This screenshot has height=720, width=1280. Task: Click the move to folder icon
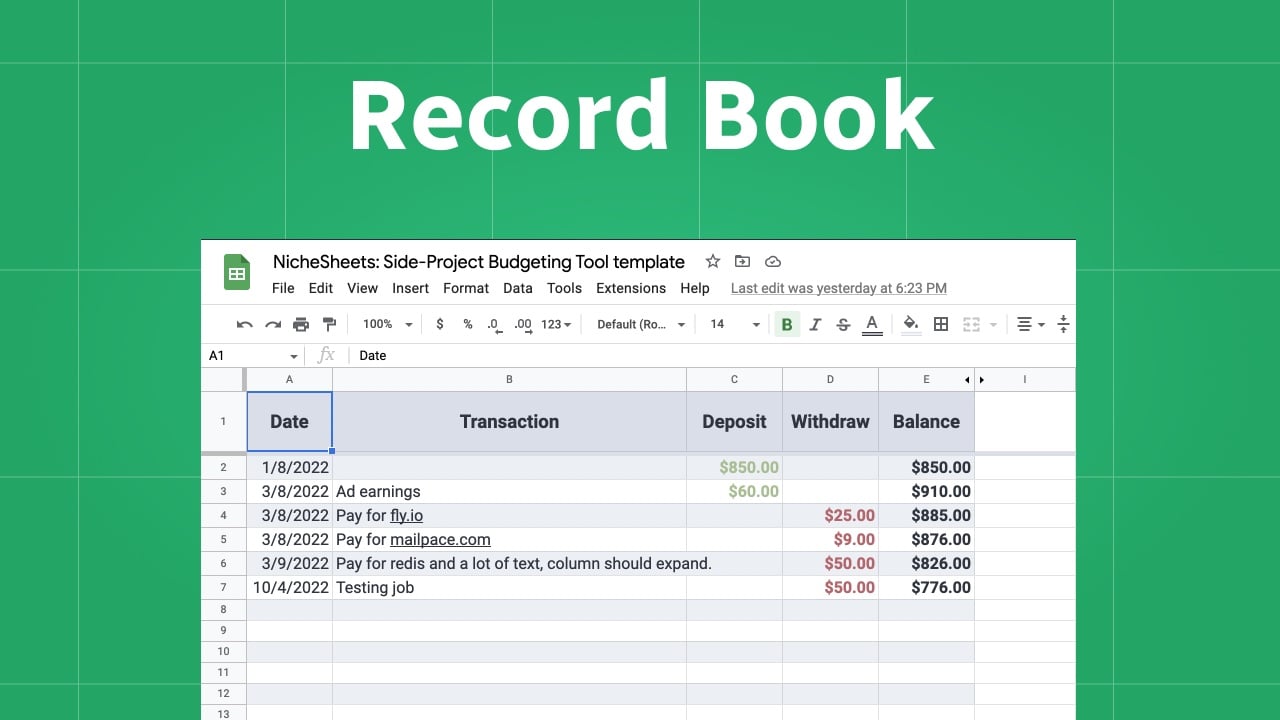[742, 261]
